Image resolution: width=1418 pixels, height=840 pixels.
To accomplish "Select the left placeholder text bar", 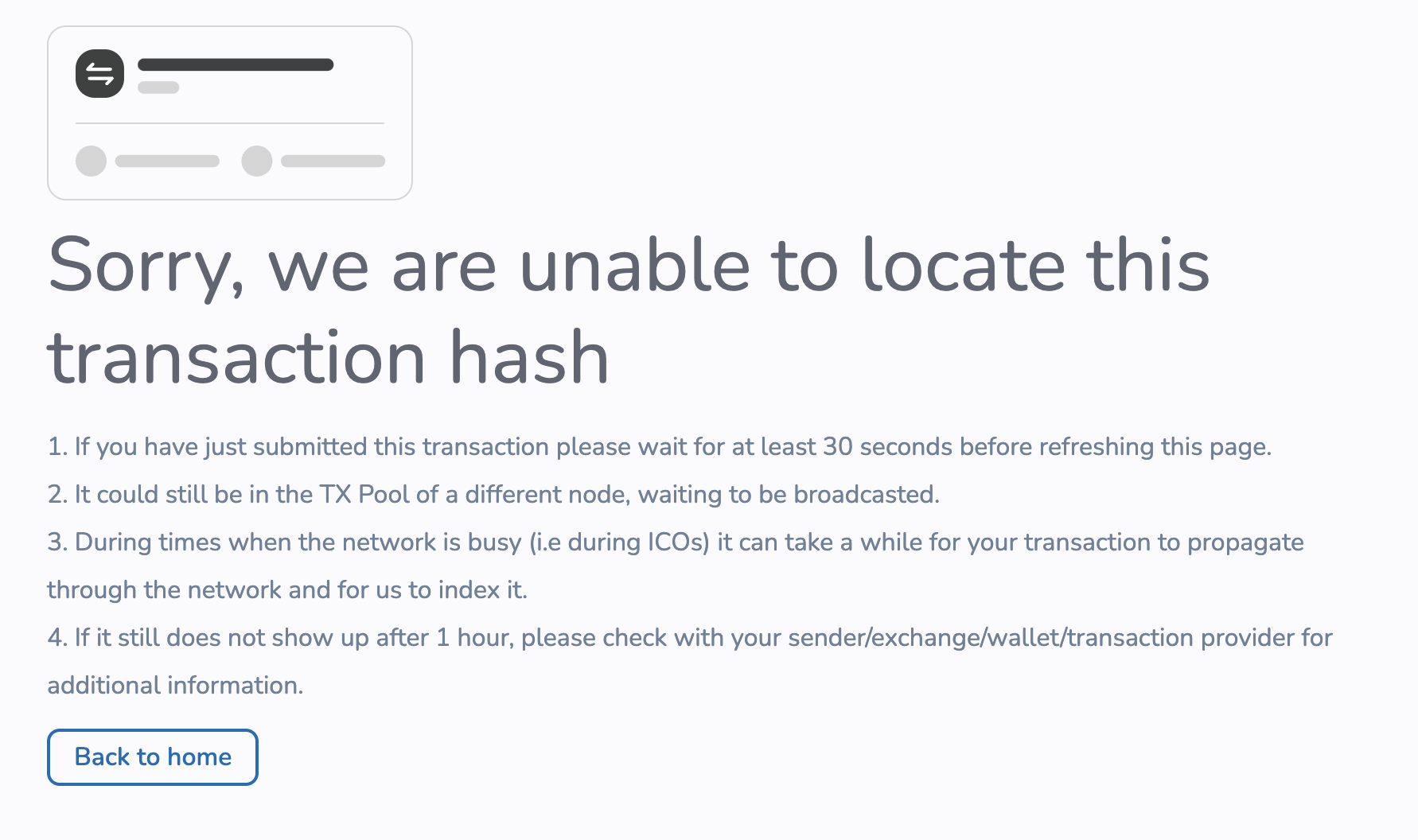I will (166, 161).
